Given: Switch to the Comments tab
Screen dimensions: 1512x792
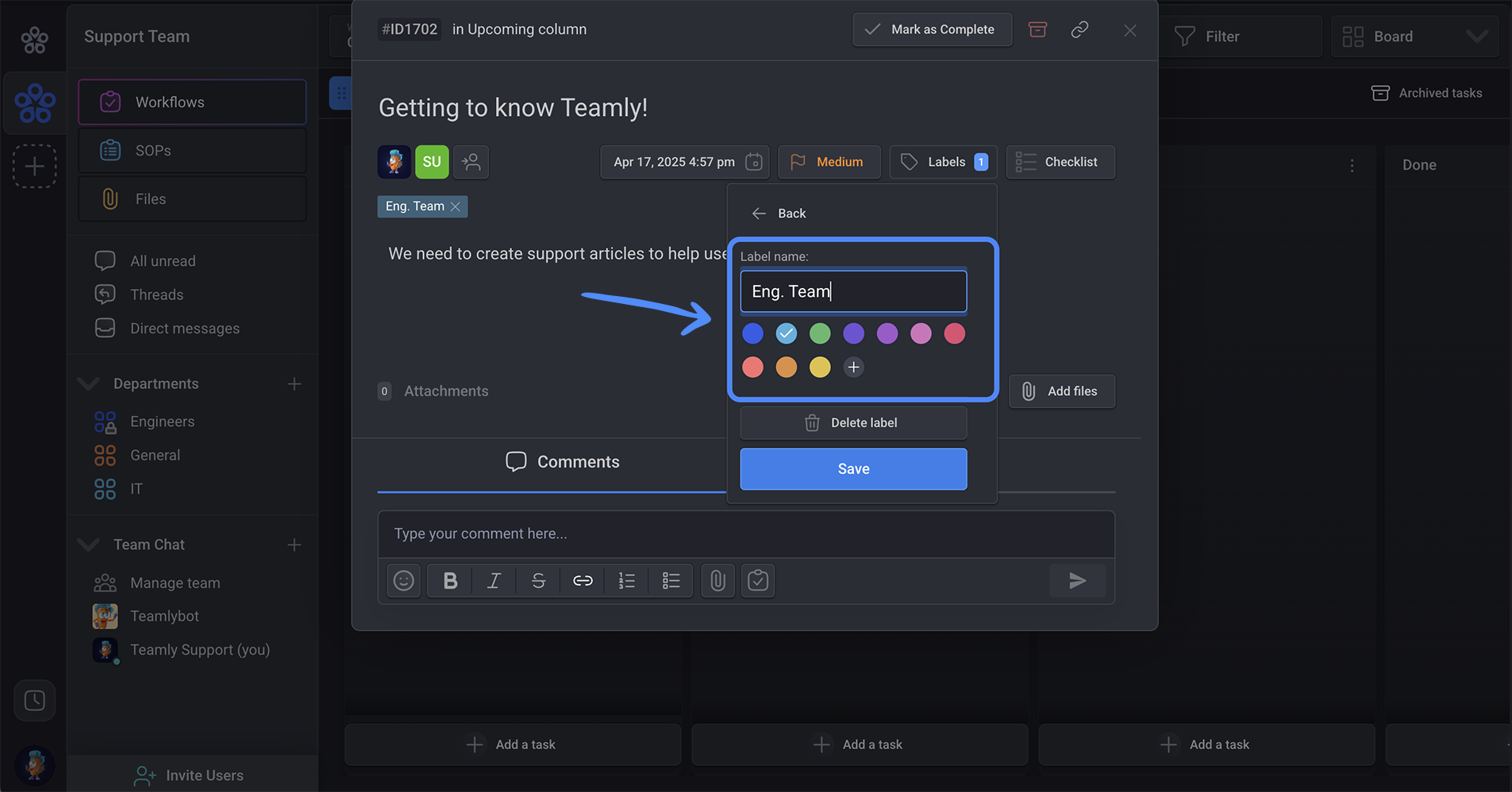Looking at the screenshot, I should point(563,462).
